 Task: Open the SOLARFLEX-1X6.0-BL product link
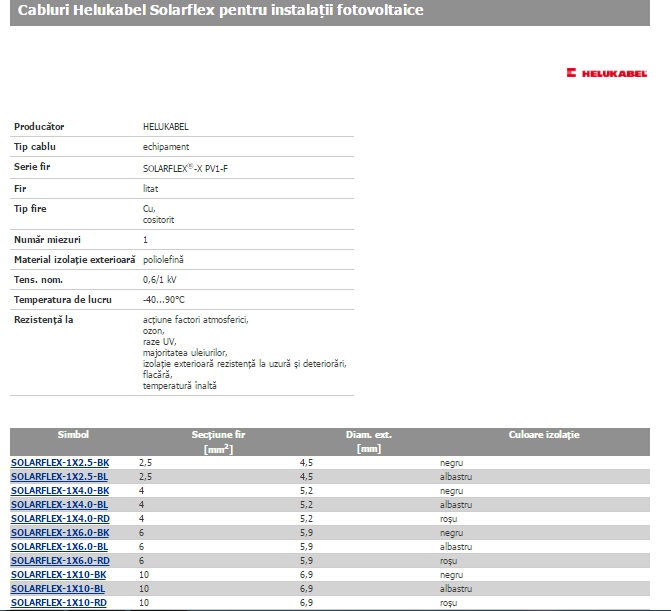click(x=59, y=546)
